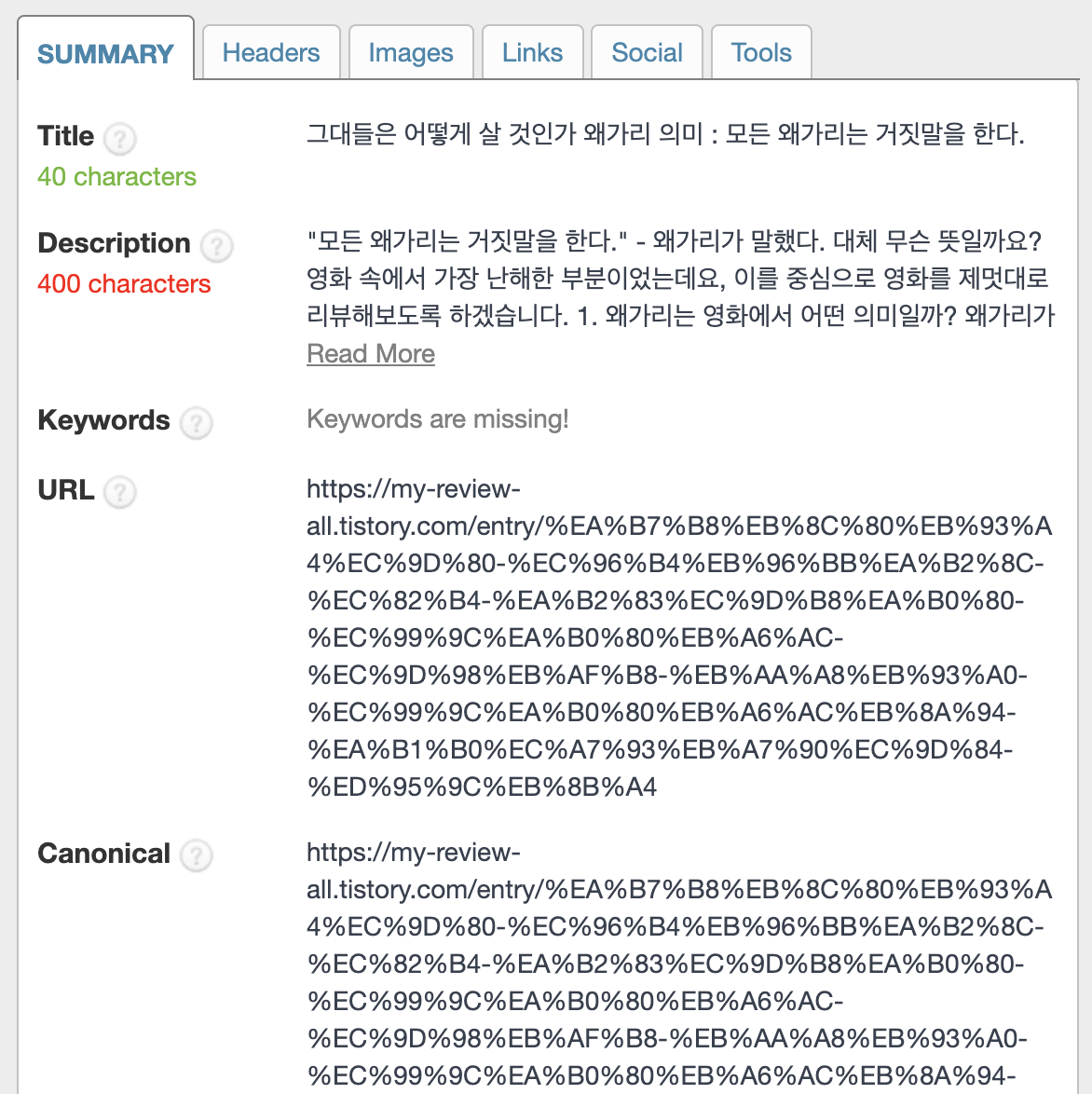Click the green 40 characters count

tap(116, 177)
